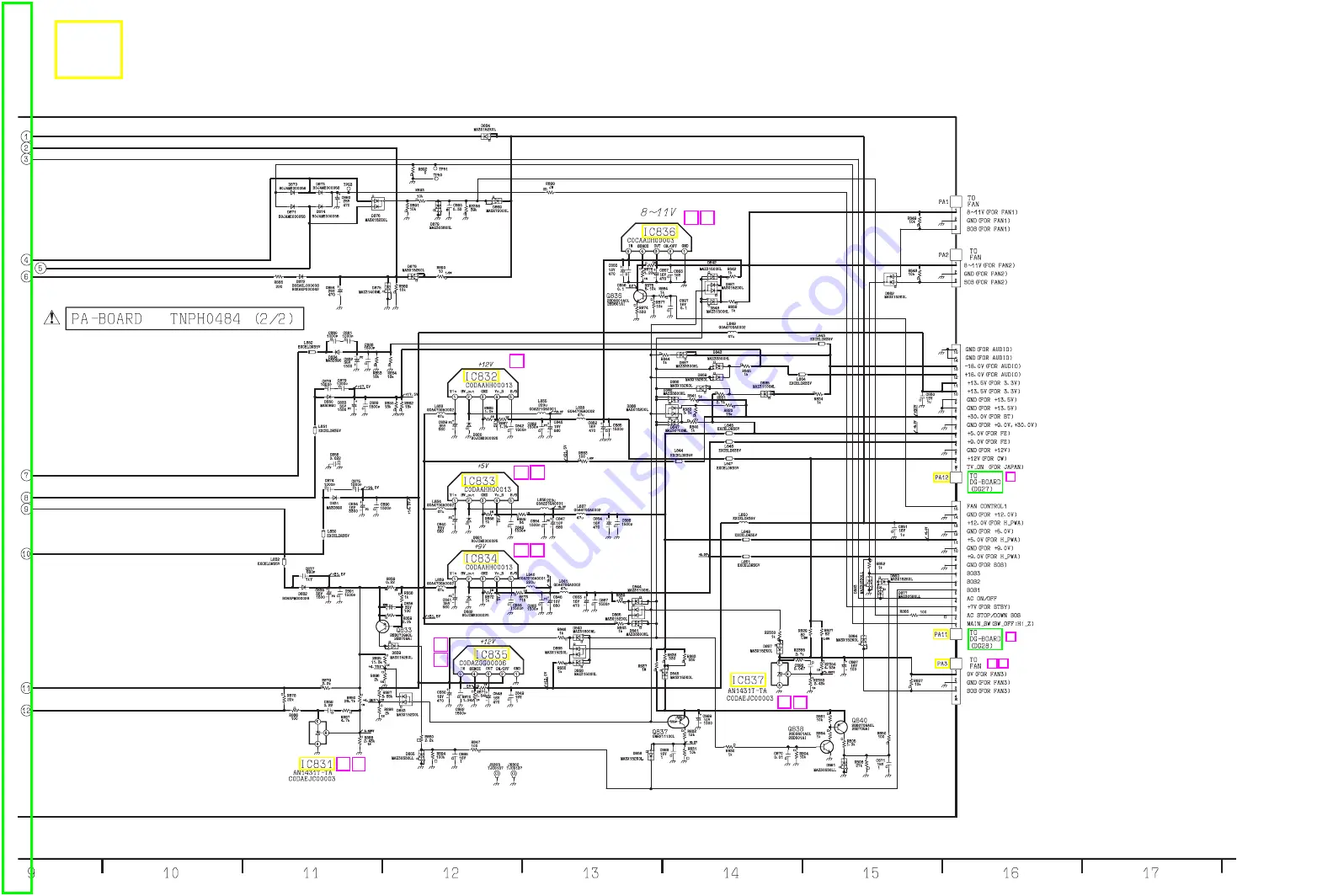The height and width of the screenshot is (896, 1333).
Task: Click the IC831 highlighted label
Action: pos(317,765)
